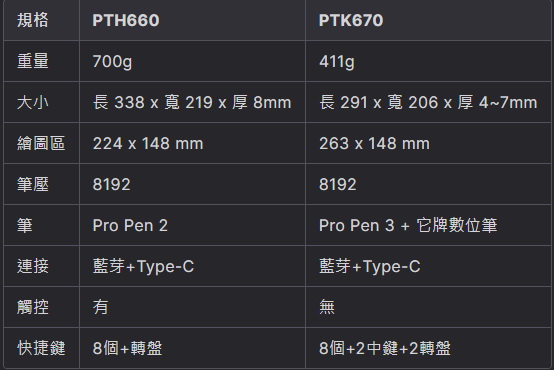Click the PTK670 column header
Image resolution: width=554 pixels, height=370 pixels.
click(x=428, y=20)
